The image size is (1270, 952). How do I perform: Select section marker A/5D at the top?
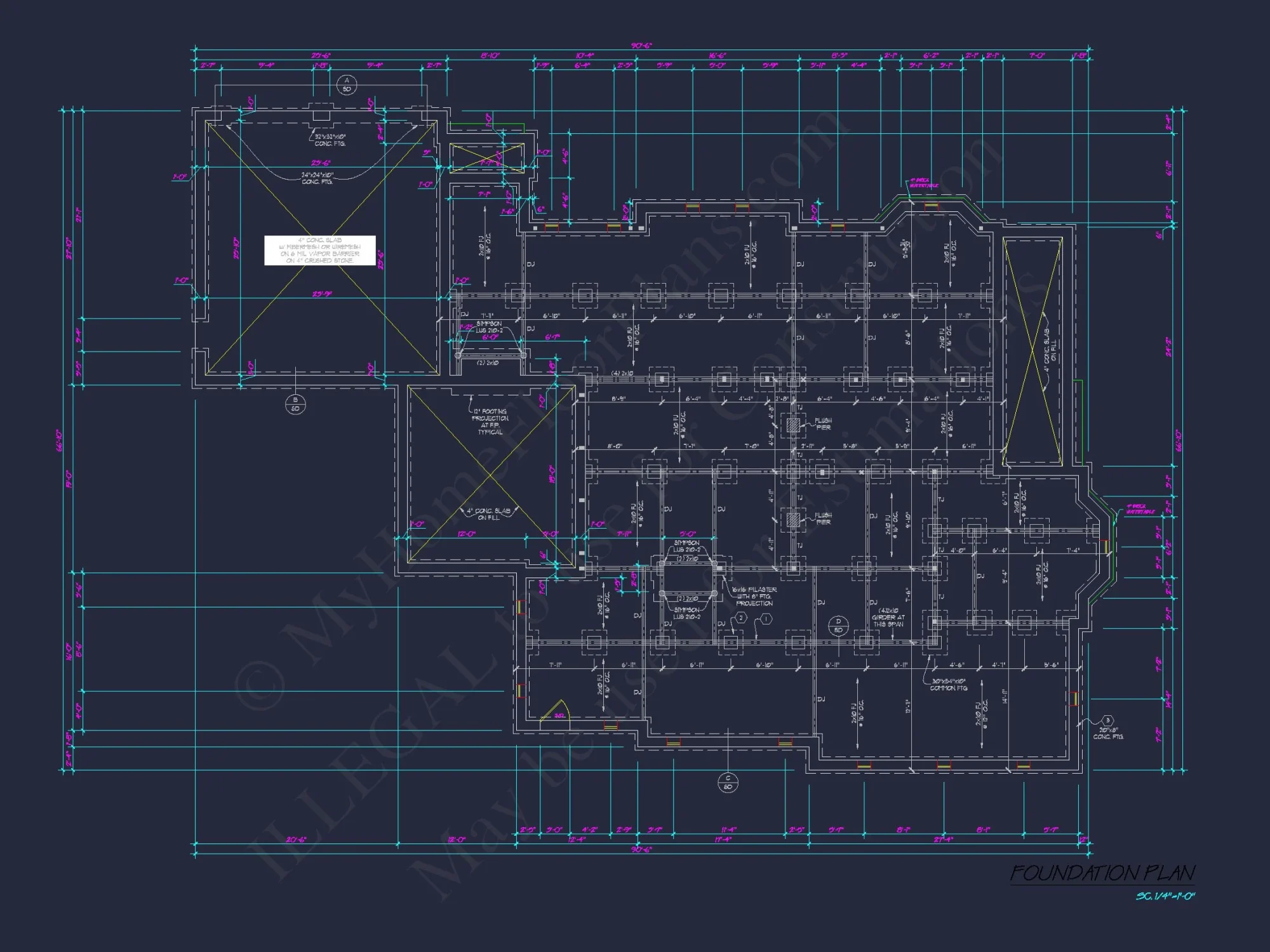point(347,84)
